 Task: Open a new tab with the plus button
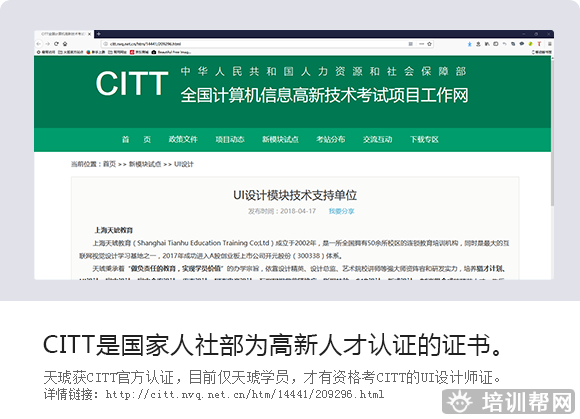click(99, 34)
